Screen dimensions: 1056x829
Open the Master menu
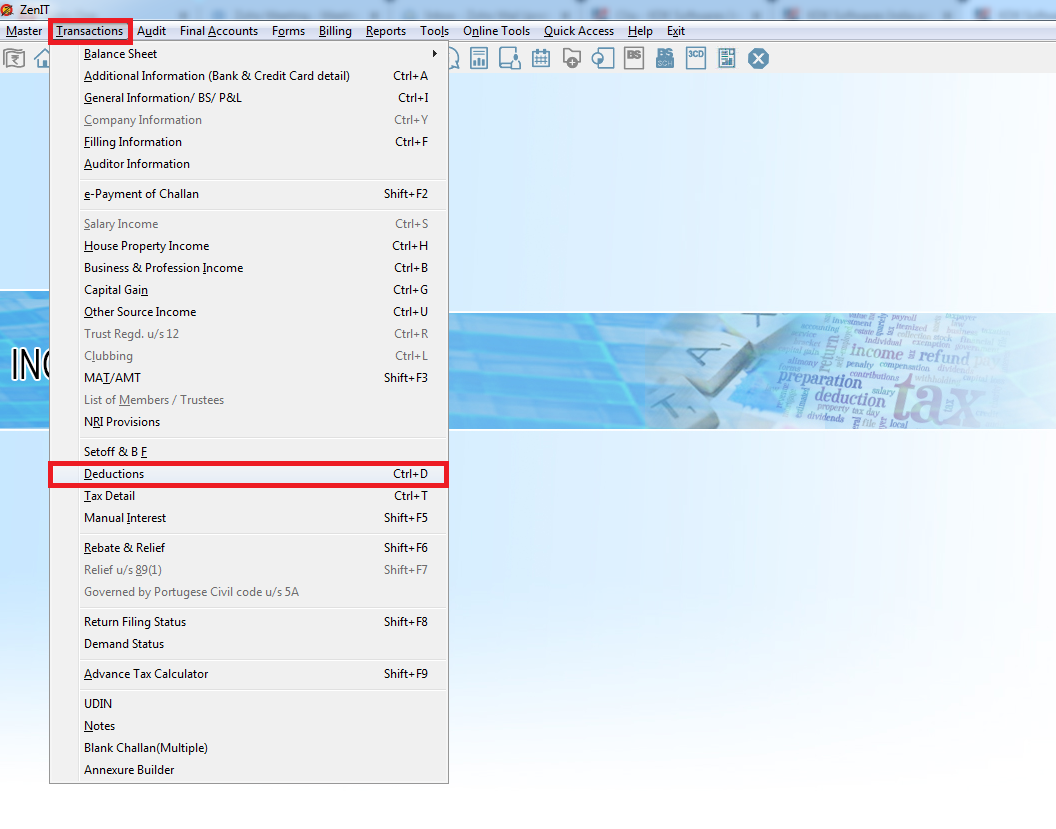click(24, 31)
